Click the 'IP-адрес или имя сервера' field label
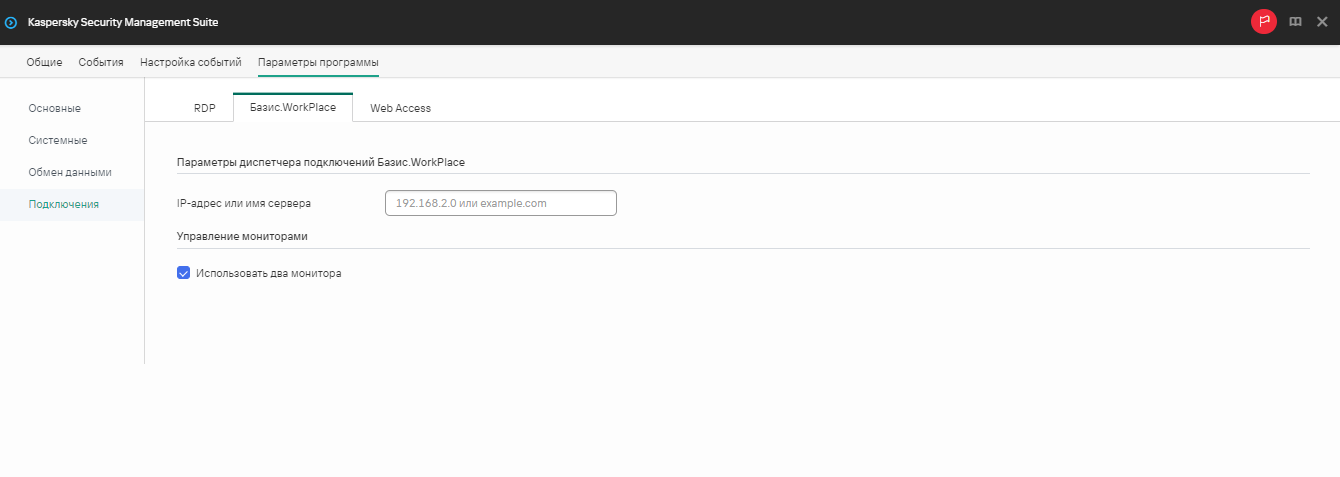Viewport: 1340px width, 477px height. pos(243,203)
